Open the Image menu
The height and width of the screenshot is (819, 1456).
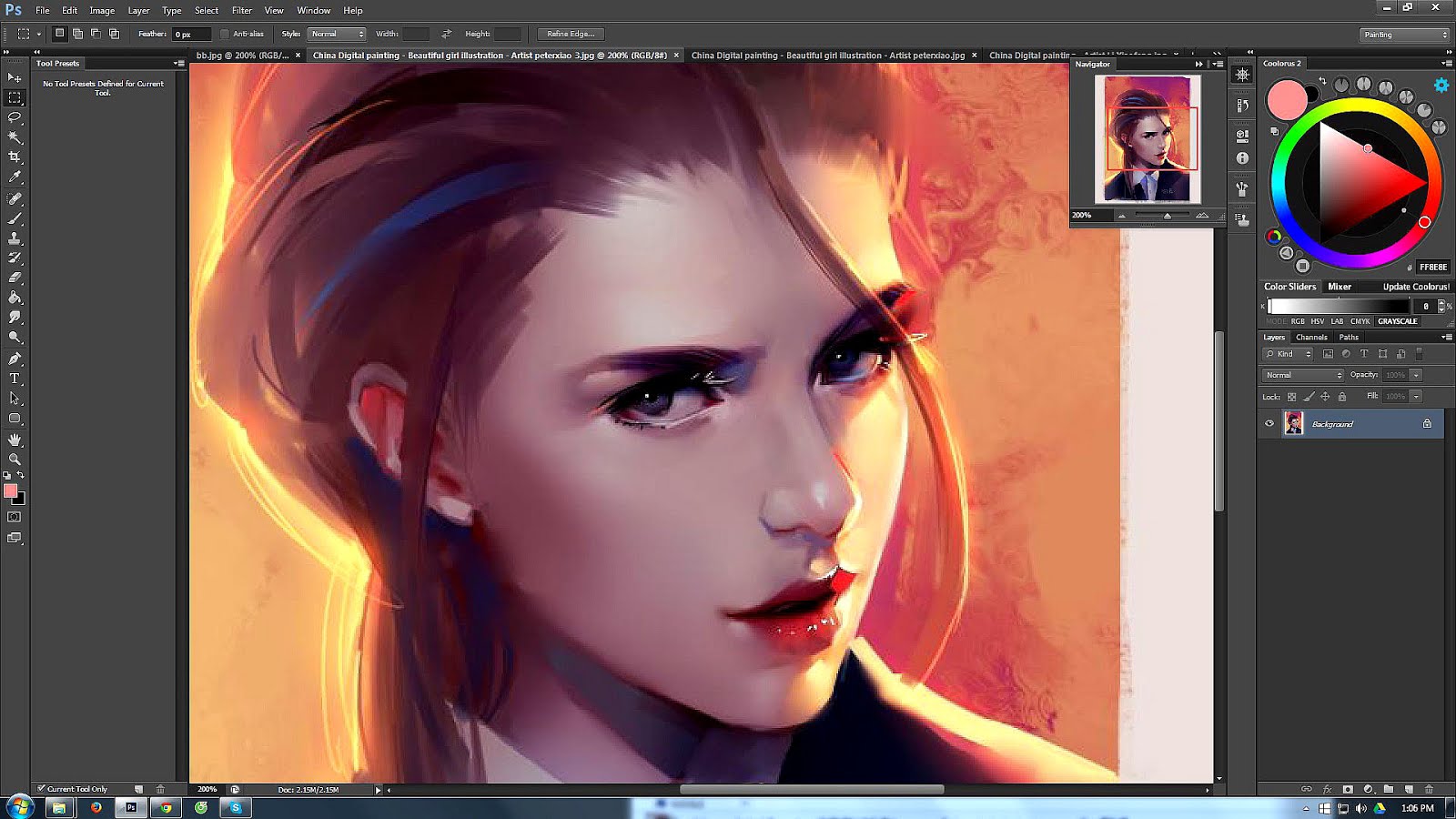[102, 10]
